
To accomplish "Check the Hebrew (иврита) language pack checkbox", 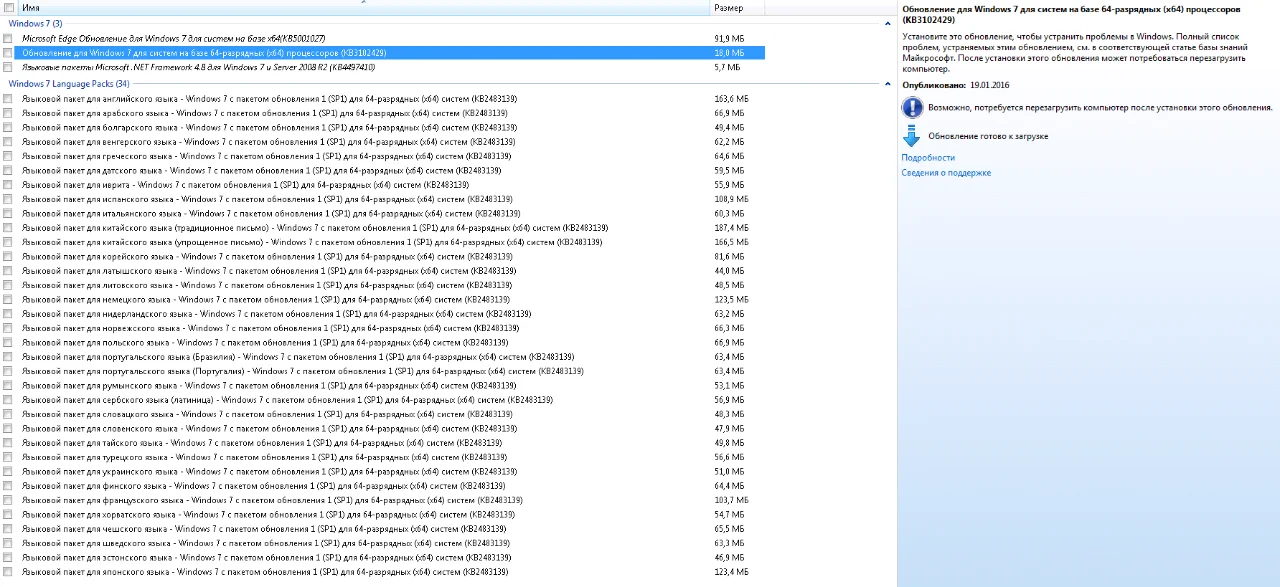I will point(8,185).
